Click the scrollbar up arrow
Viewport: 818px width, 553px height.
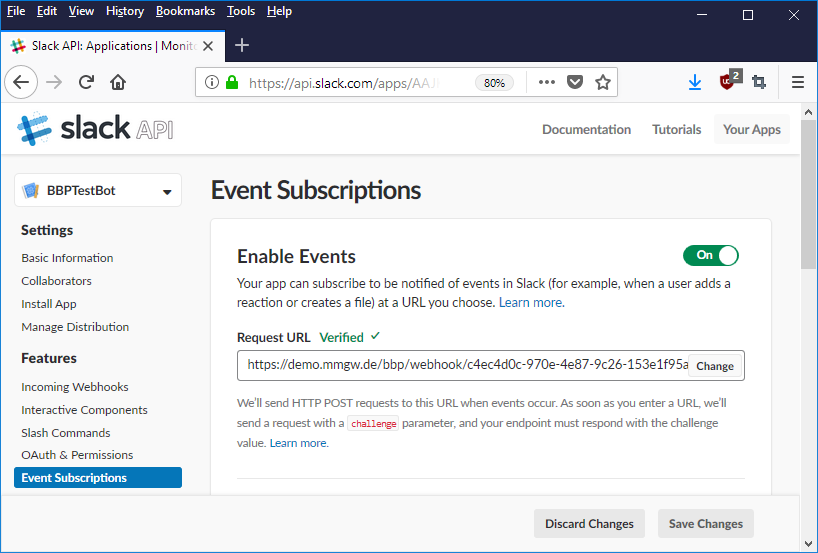point(808,112)
